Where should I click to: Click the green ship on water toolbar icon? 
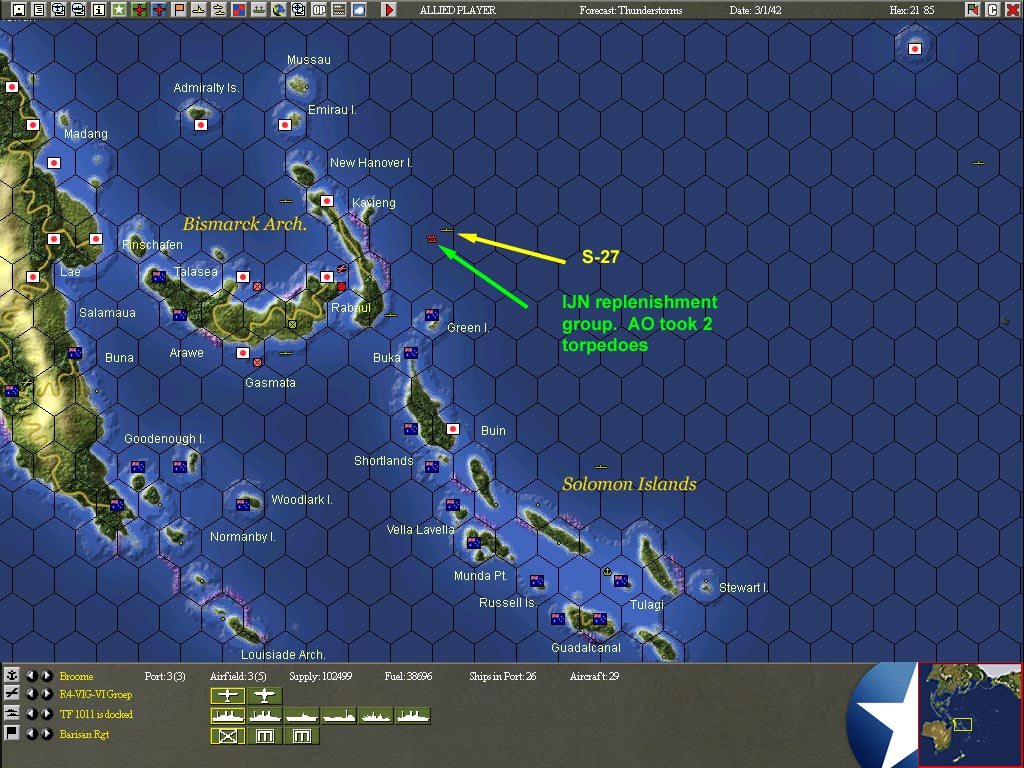click(x=259, y=9)
